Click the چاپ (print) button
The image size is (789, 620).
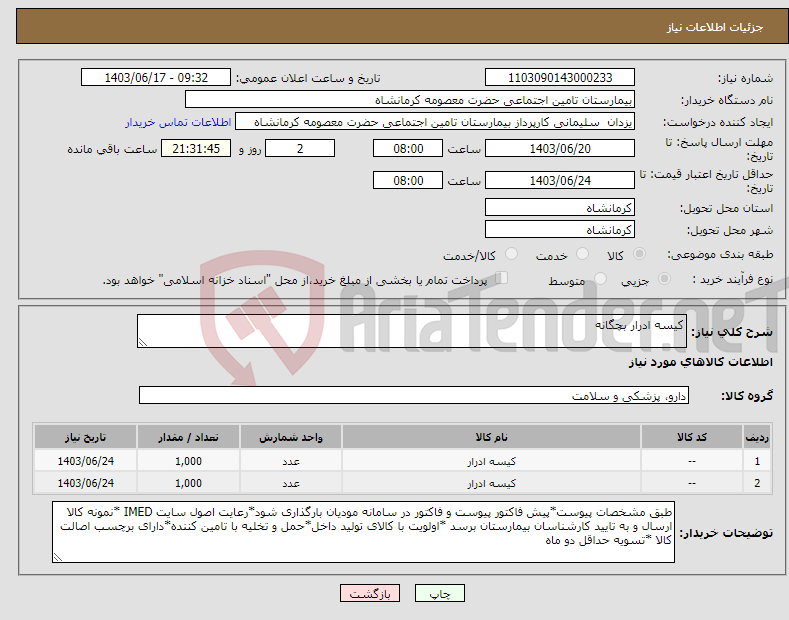439,593
